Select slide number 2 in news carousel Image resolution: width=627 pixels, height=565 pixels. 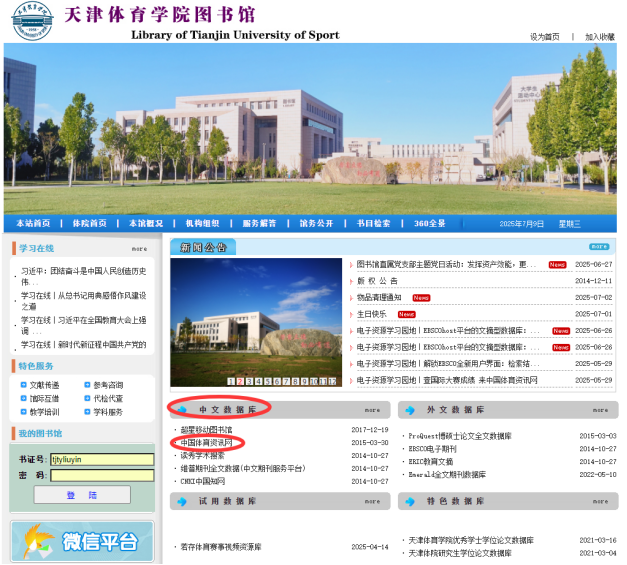[240, 381]
